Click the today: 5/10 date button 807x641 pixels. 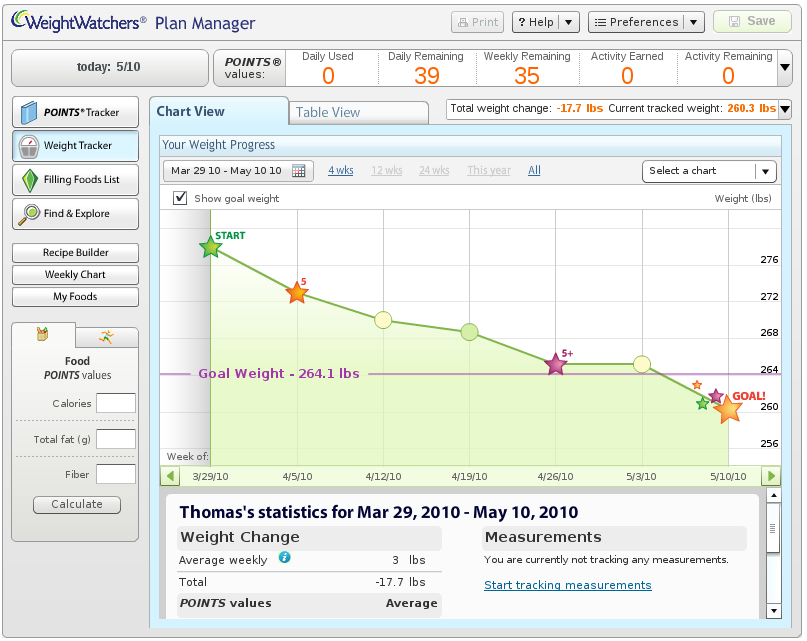(110, 67)
